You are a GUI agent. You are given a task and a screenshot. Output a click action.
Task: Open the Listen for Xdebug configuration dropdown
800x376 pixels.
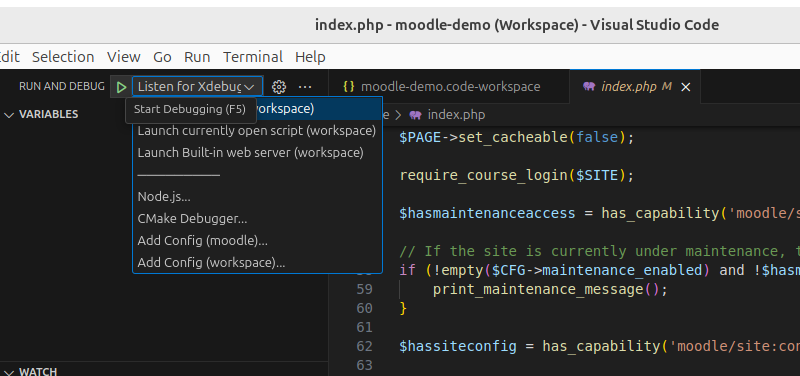pyautogui.click(x=197, y=87)
